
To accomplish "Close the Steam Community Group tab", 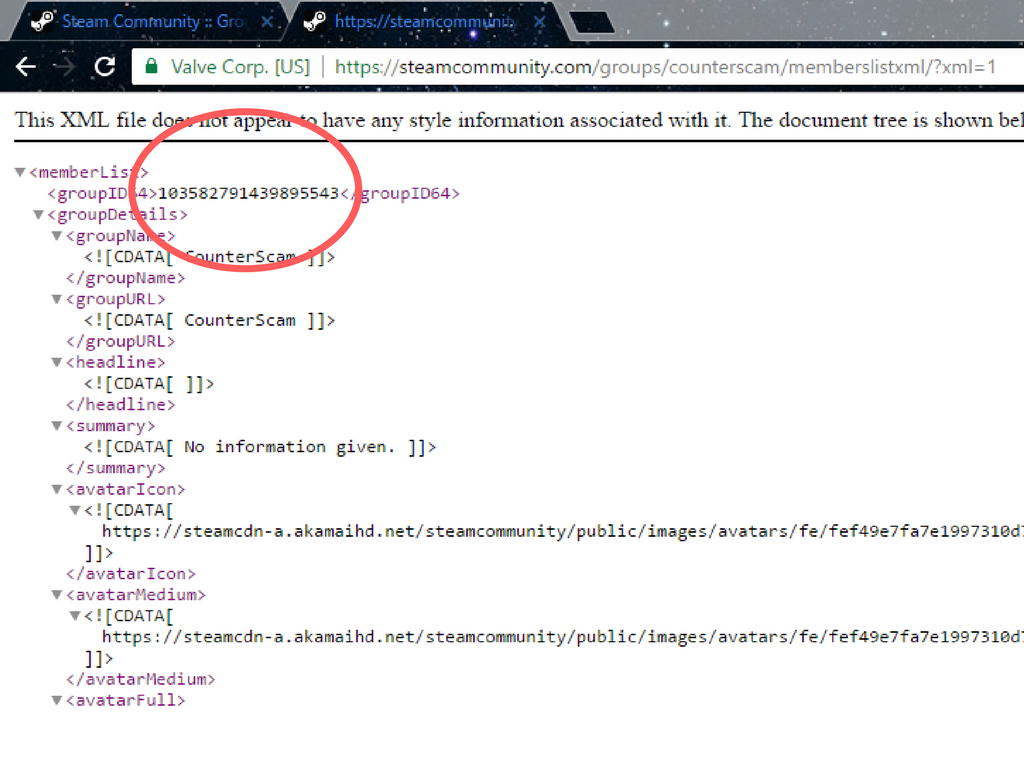I will point(266,22).
